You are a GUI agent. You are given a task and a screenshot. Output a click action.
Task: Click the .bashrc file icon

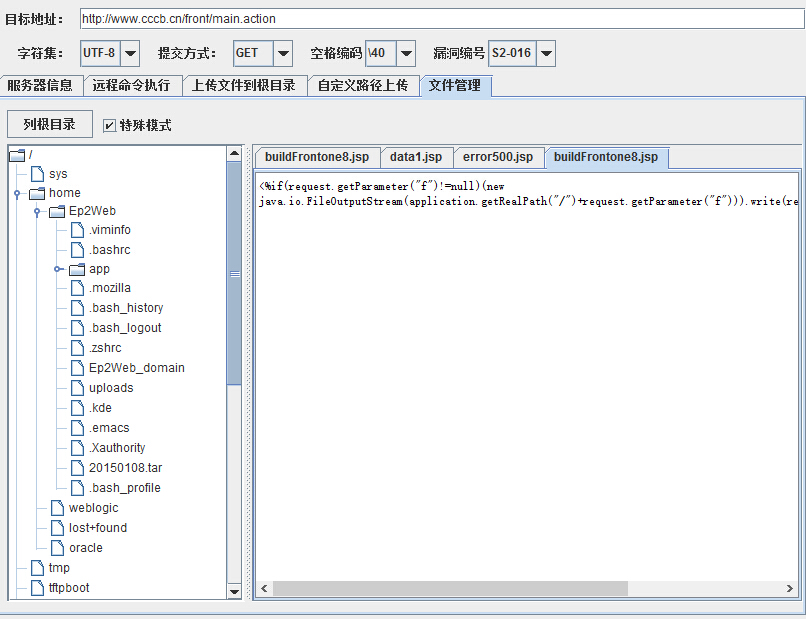pyautogui.click(x=78, y=250)
